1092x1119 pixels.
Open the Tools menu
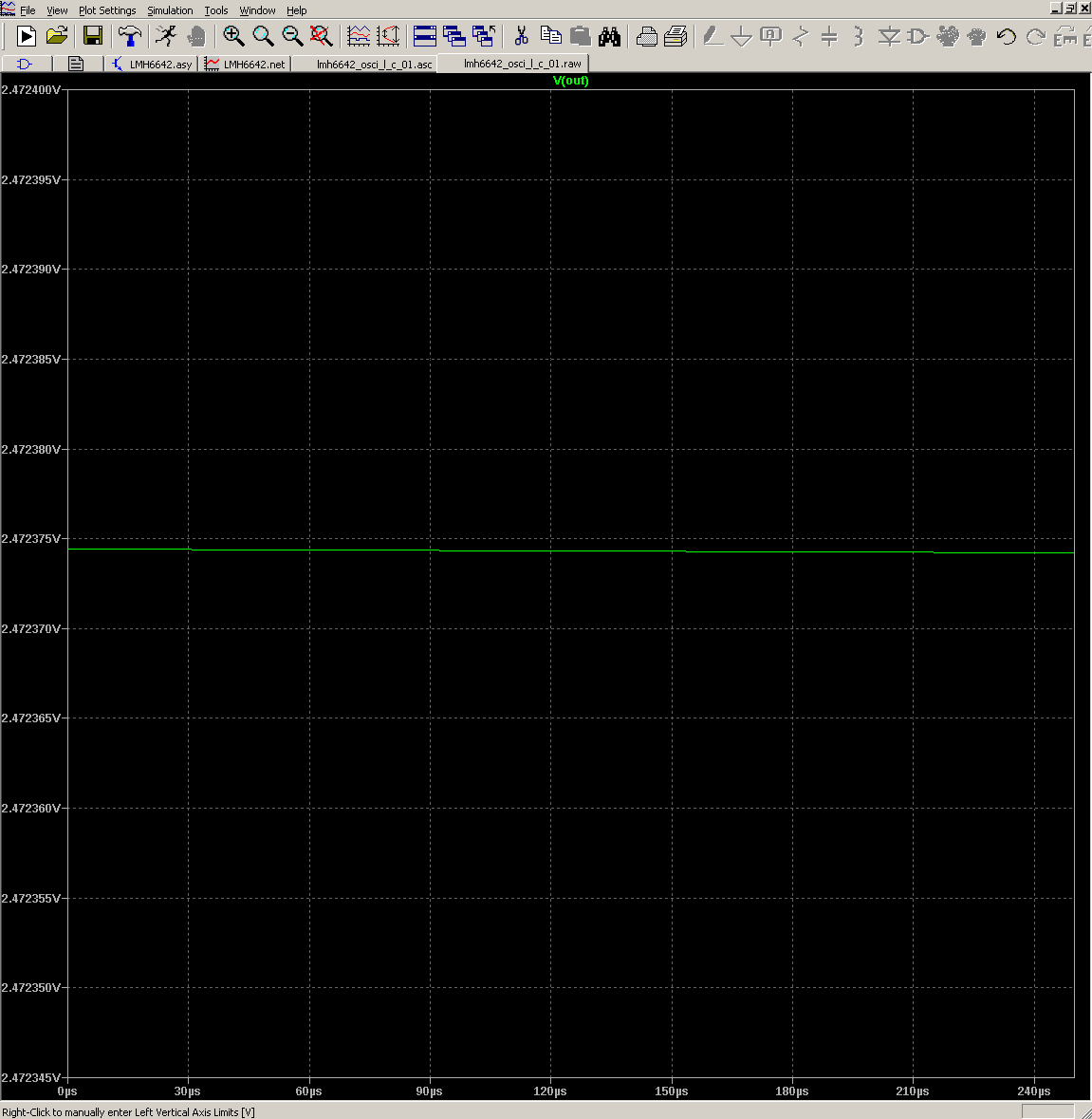(216, 10)
